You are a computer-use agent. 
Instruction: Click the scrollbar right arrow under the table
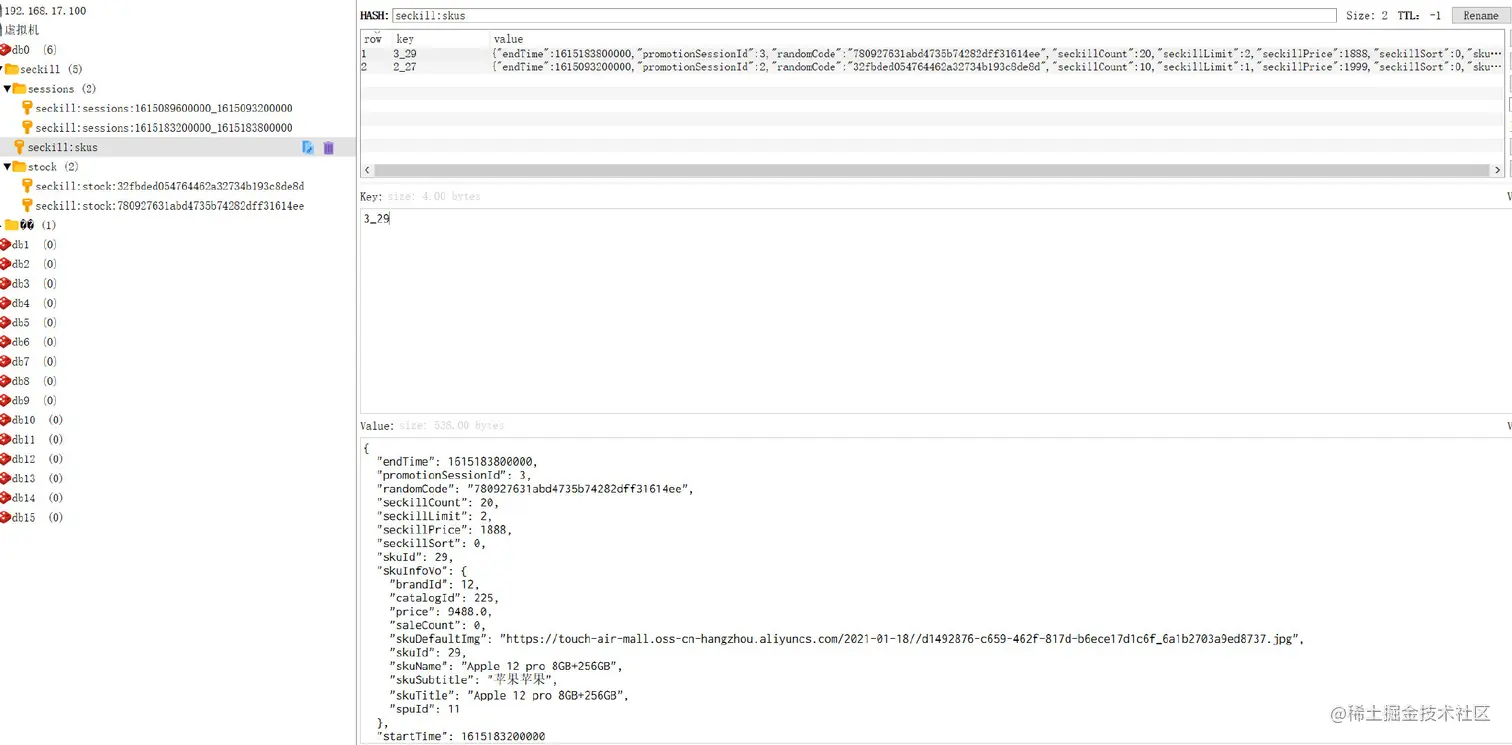pyautogui.click(x=1498, y=171)
